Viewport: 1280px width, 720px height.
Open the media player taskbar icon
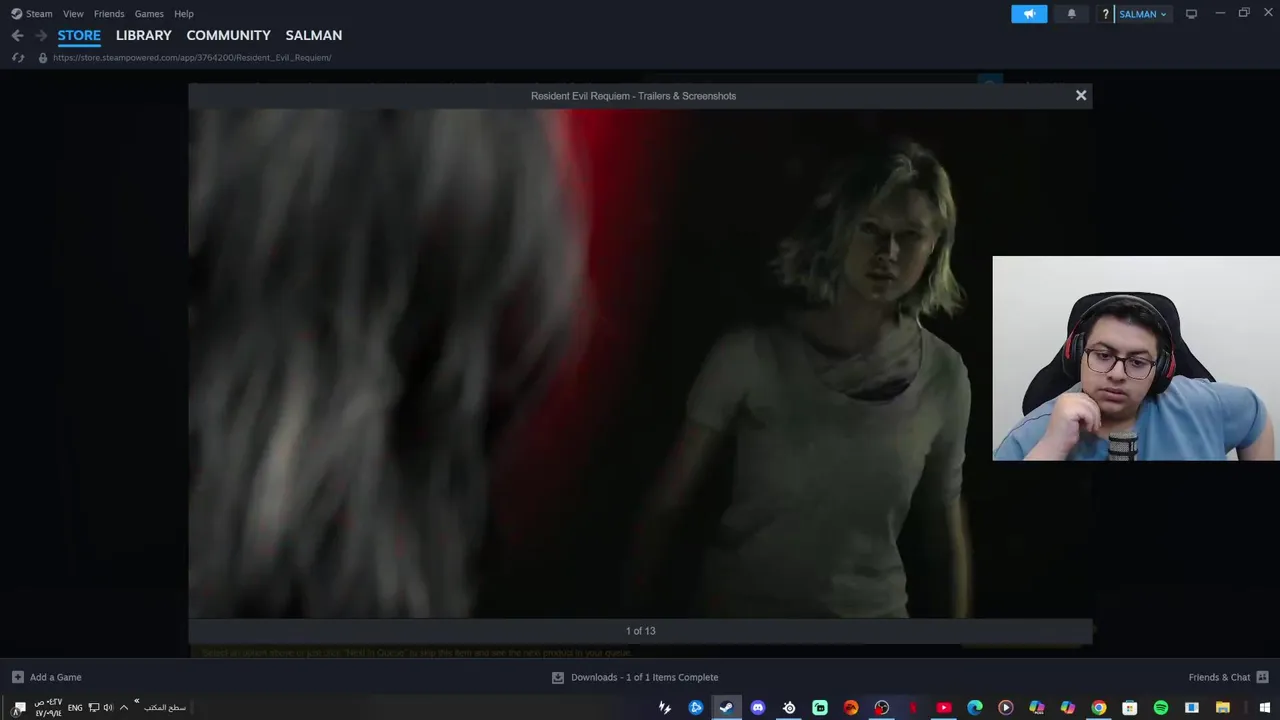(1006, 708)
